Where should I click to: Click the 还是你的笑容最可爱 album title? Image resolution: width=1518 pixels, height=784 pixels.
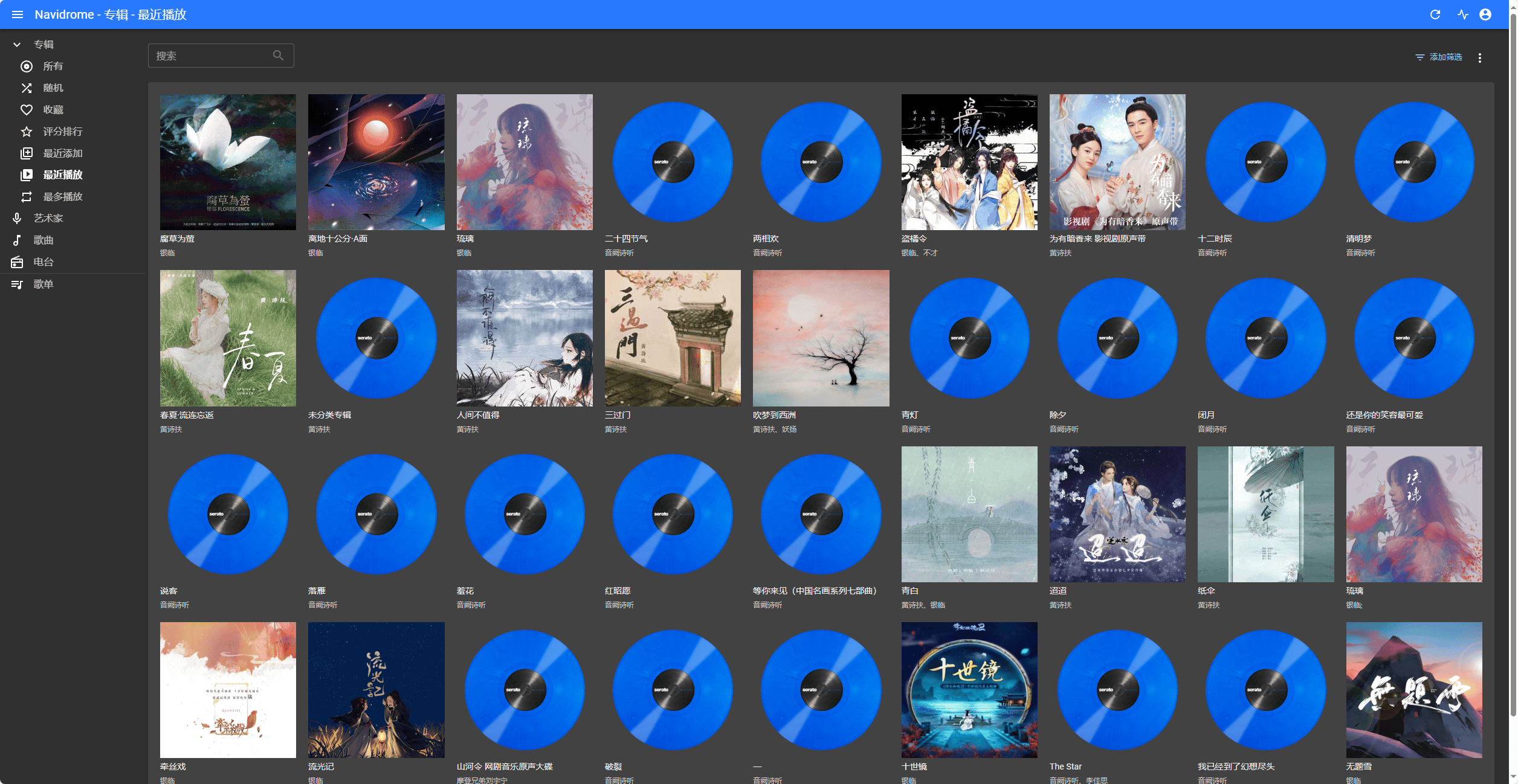pyautogui.click(x=1384, y=415)
